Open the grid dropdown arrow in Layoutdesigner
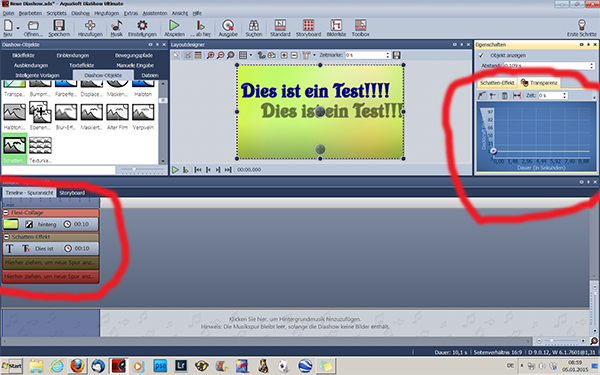The width and height of the screenshot is (600, 375). point(251,55)
